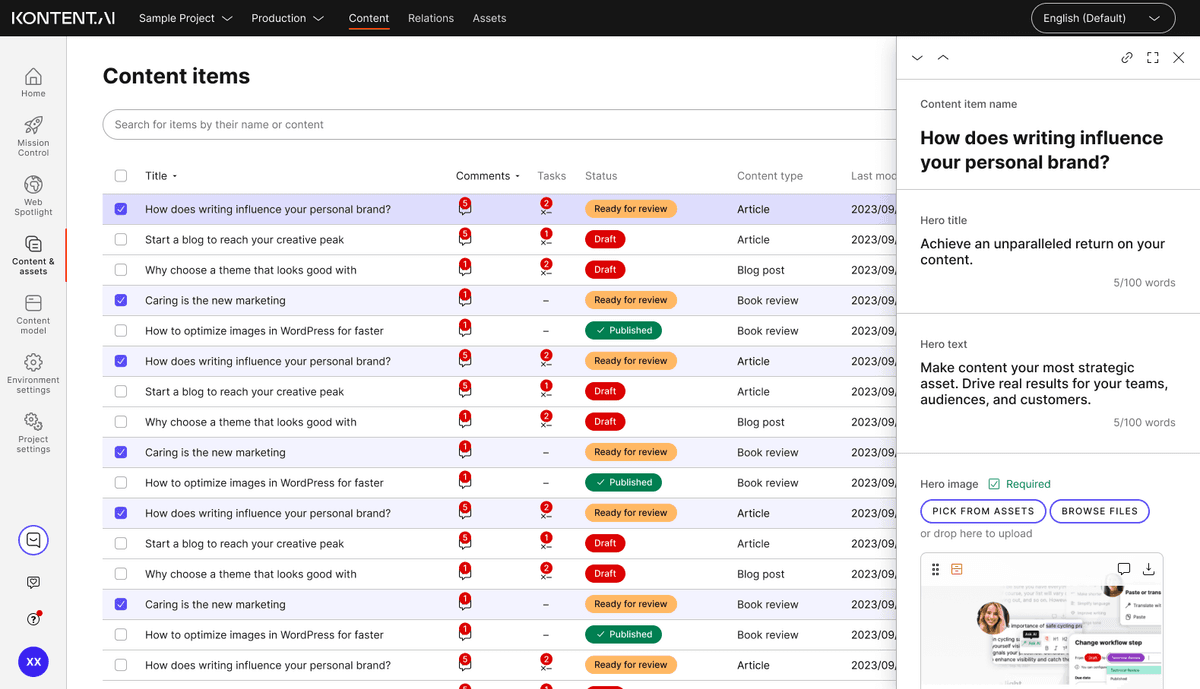
Task: Open the Production environment dropdown
Action: click(x=287, y=18)
